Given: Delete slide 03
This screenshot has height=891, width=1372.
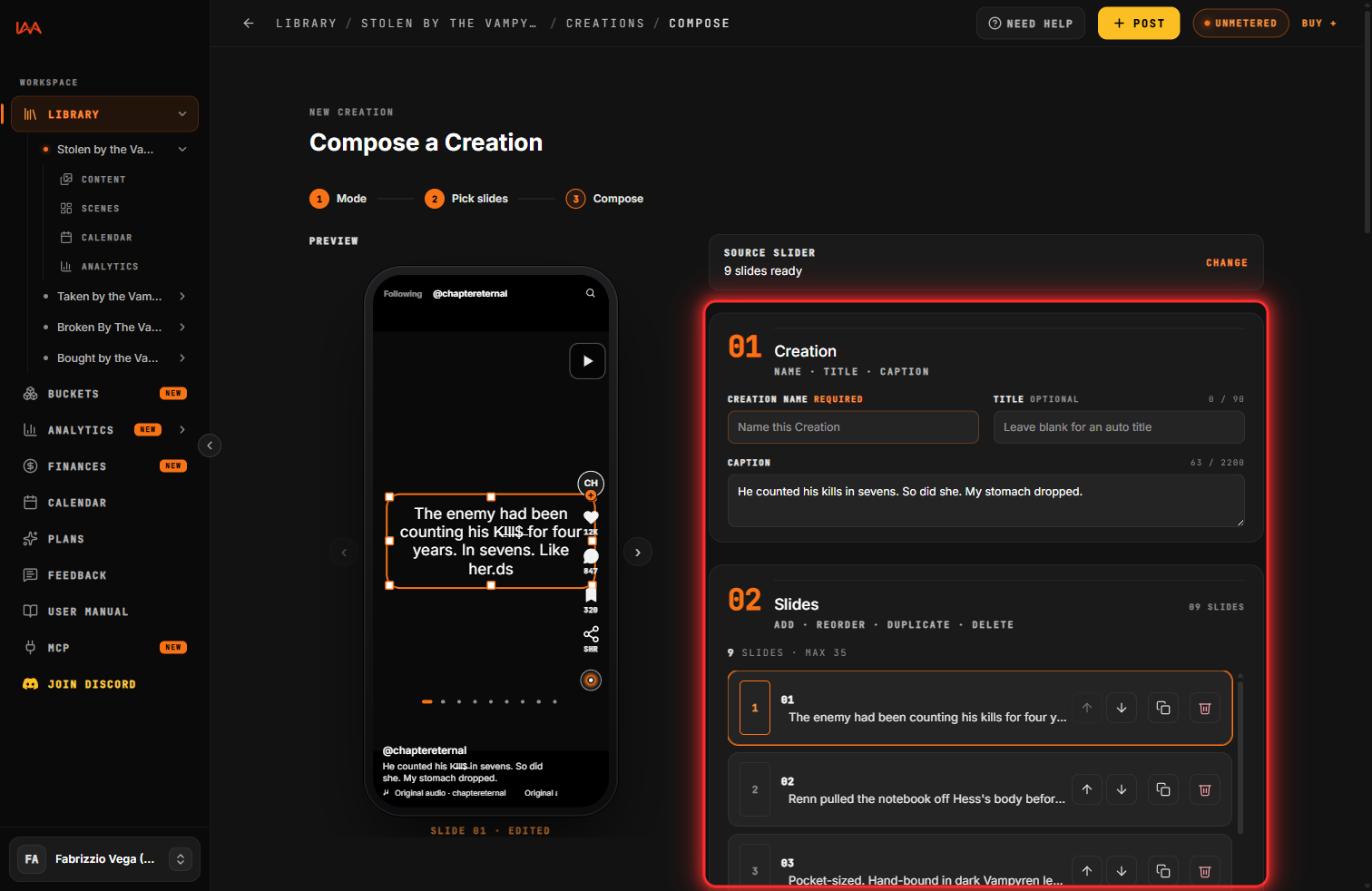Looking at the screenshot, I should [1205, 871].
